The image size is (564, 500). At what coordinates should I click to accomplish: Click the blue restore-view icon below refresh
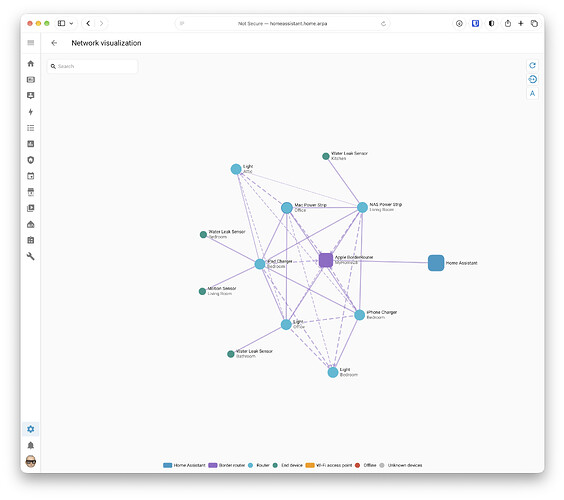tap(532, 79)
